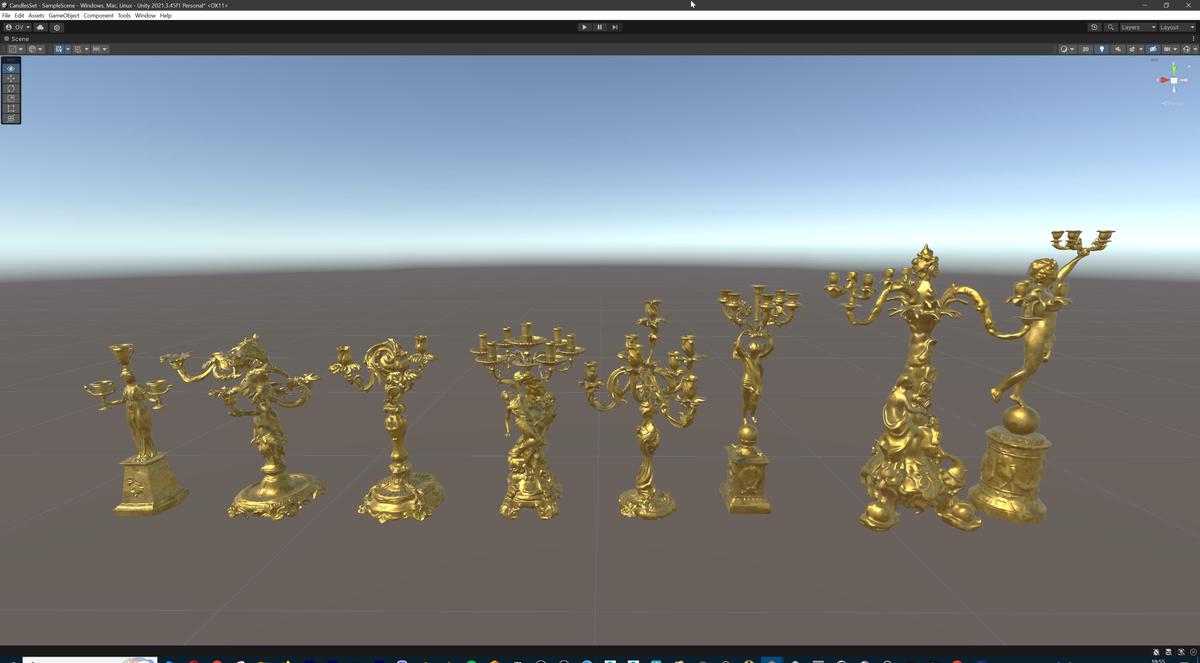Open the Help menu
The image size is (1200, 663).
pyautogui.click(x=166, y=15)
